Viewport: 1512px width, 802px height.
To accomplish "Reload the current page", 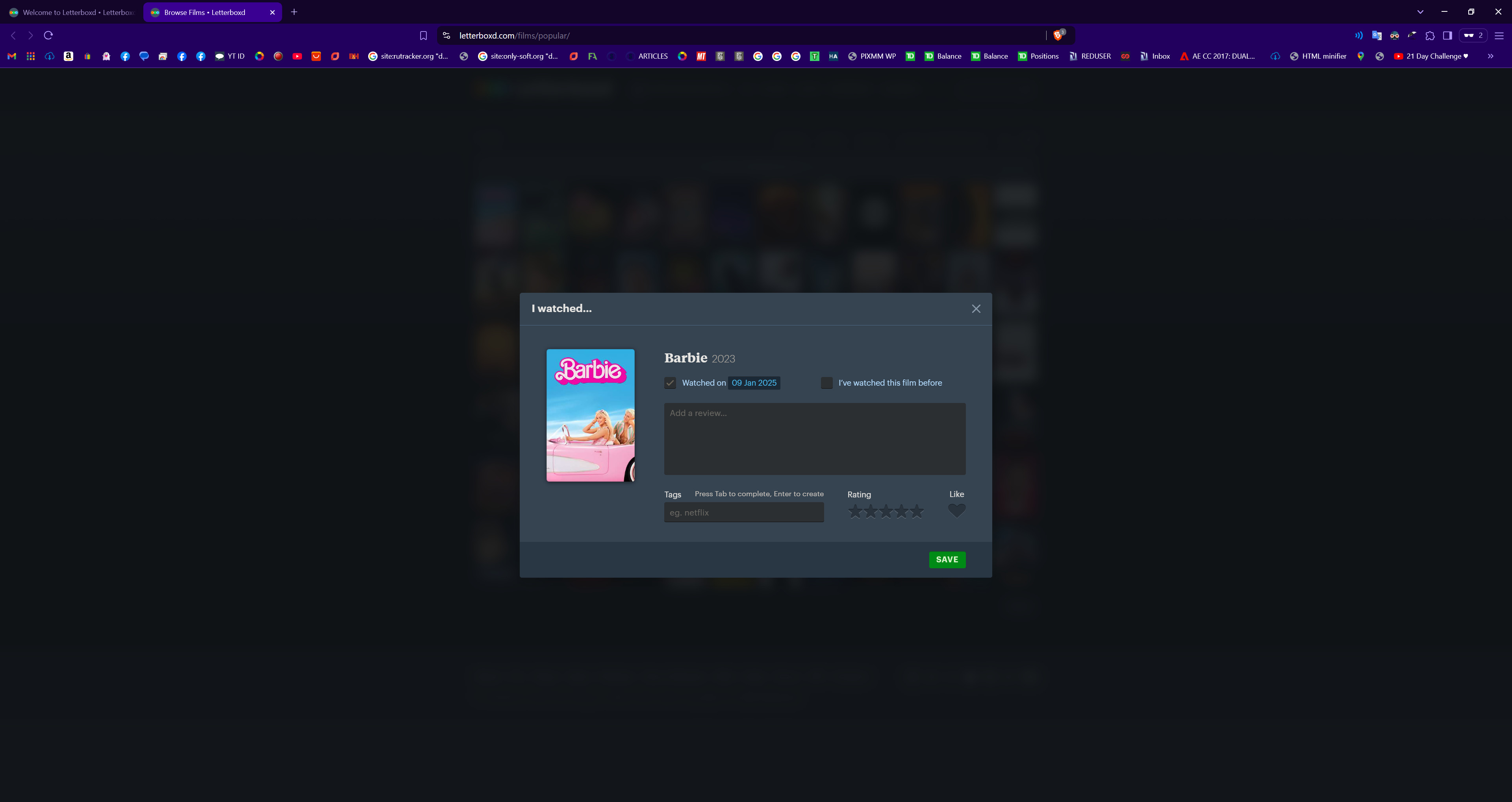I will (x=49, y=35).
